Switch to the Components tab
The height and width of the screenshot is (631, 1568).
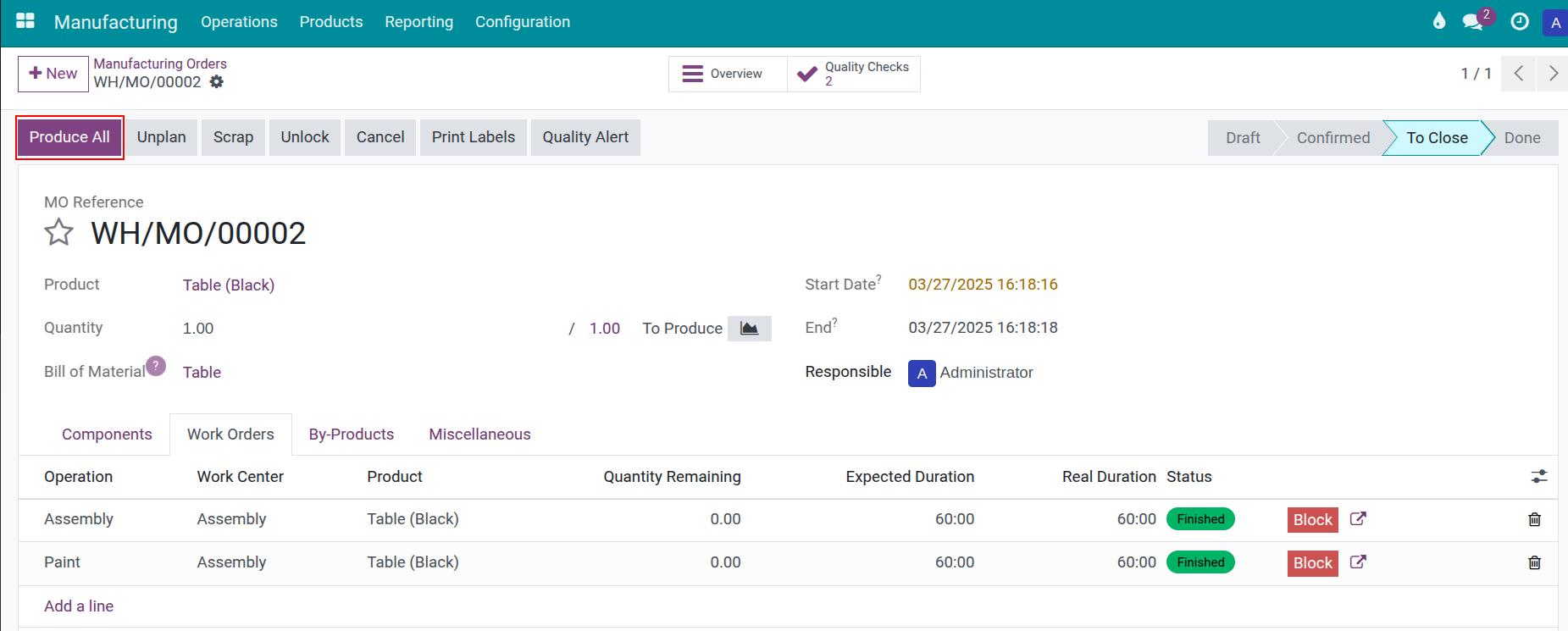point(107,435)
